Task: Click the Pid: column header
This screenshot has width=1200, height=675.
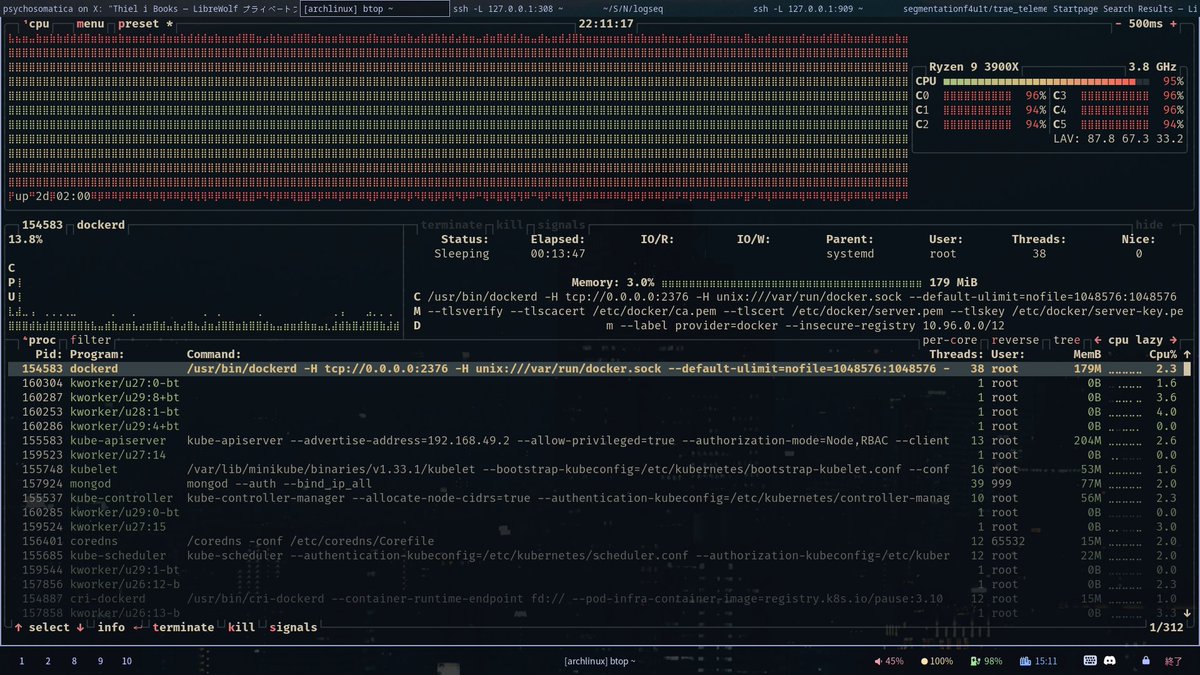Action: click(x=47, y=354)
